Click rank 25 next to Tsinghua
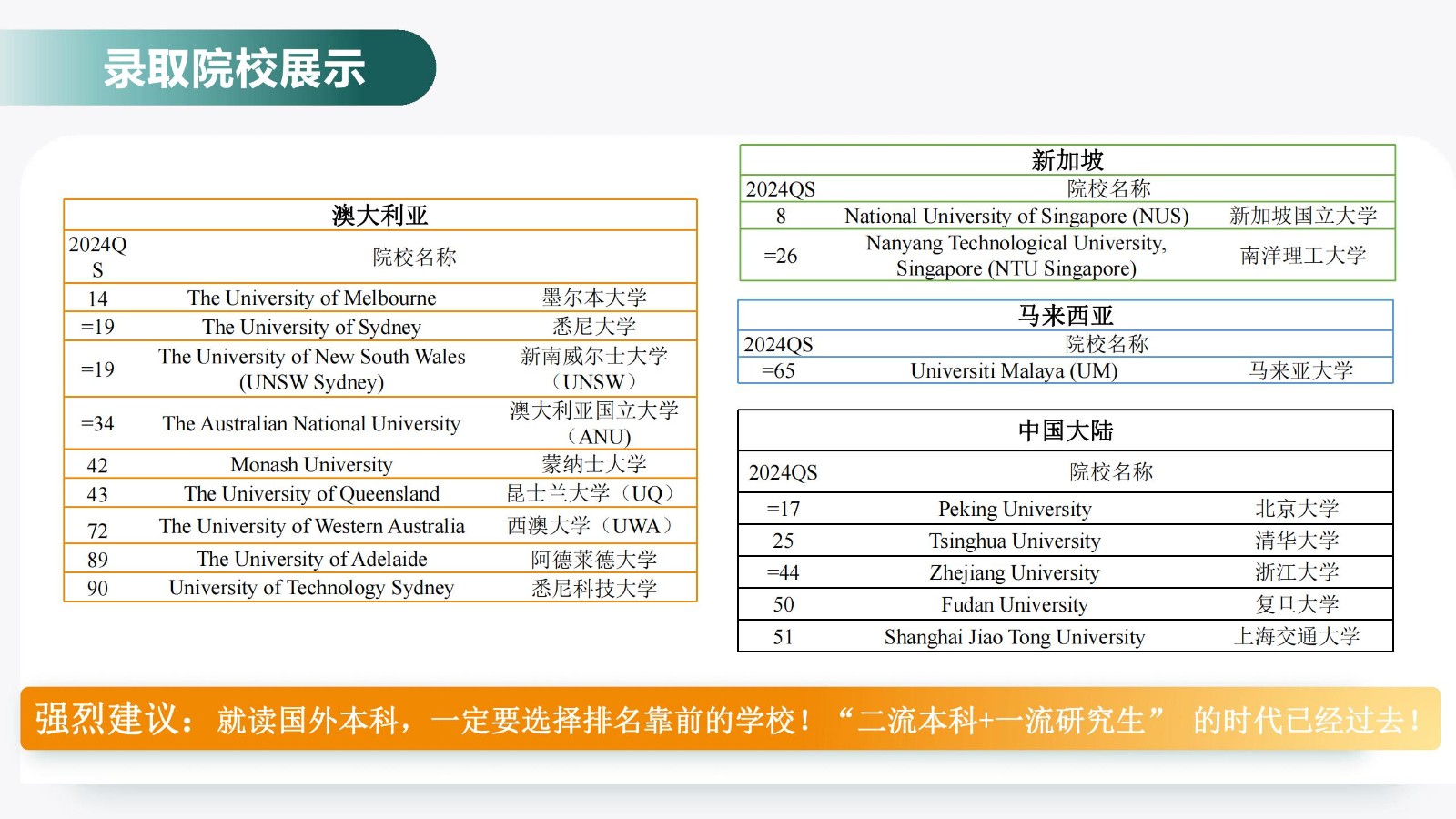Viewport: 1456px width, 819px height. 784,541
